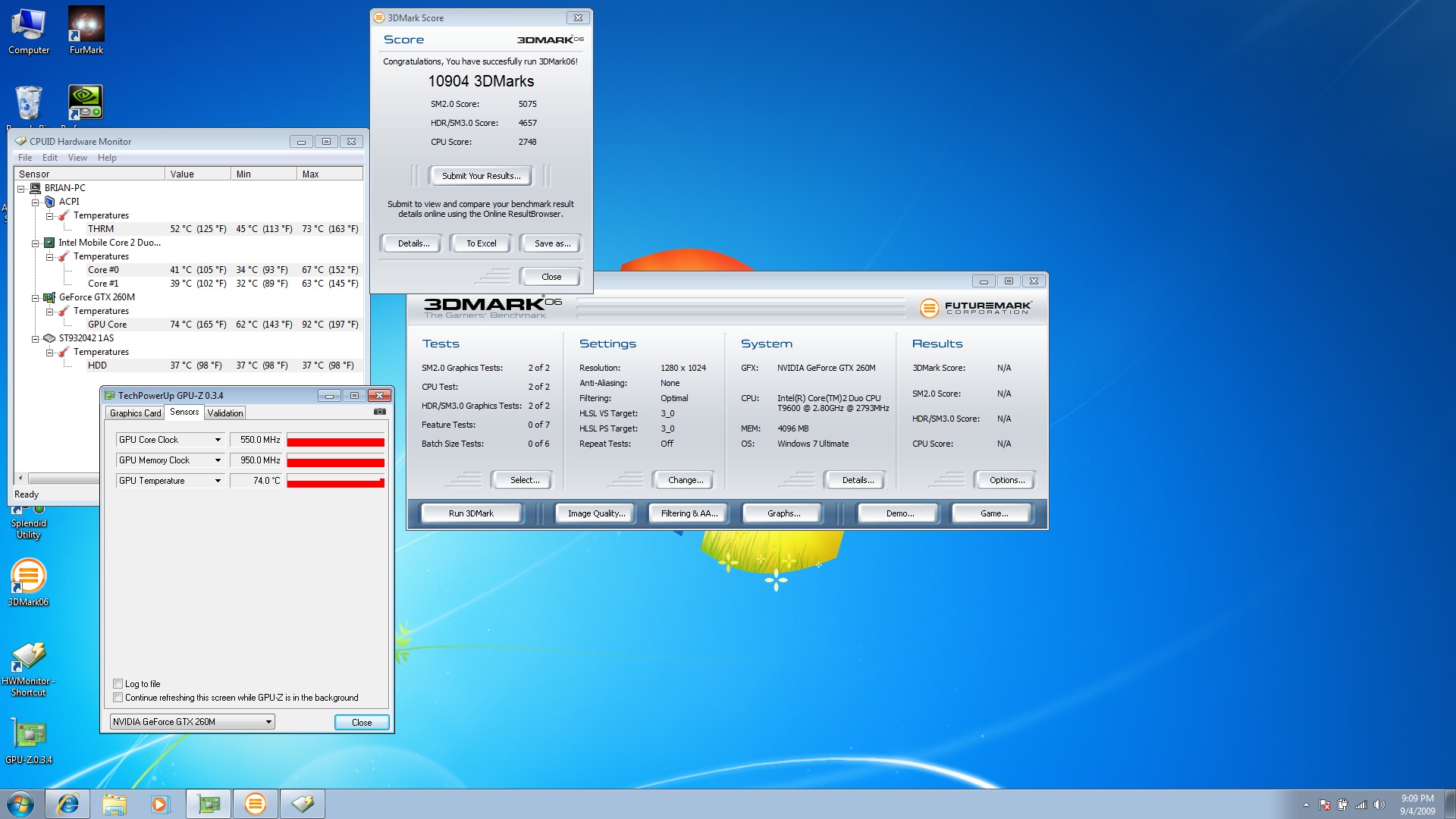Switch to 3DMark06 taskbar button
The width and height of the screenshot is (1456, 819).
255,804
